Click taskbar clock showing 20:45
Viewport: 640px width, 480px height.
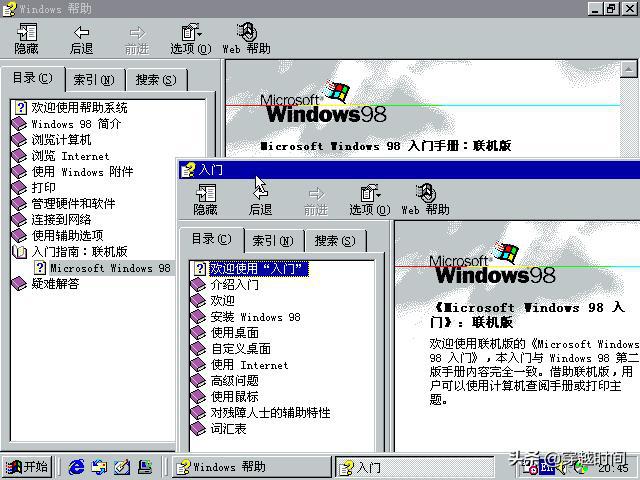point(614,468)
